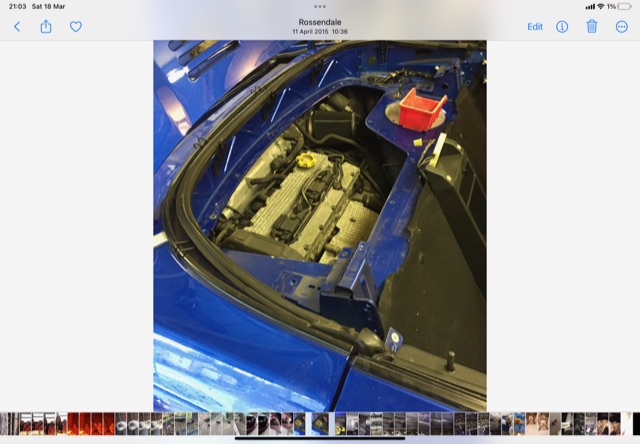Select the currently highlighted thumbnail in the strip

[320, 423]
